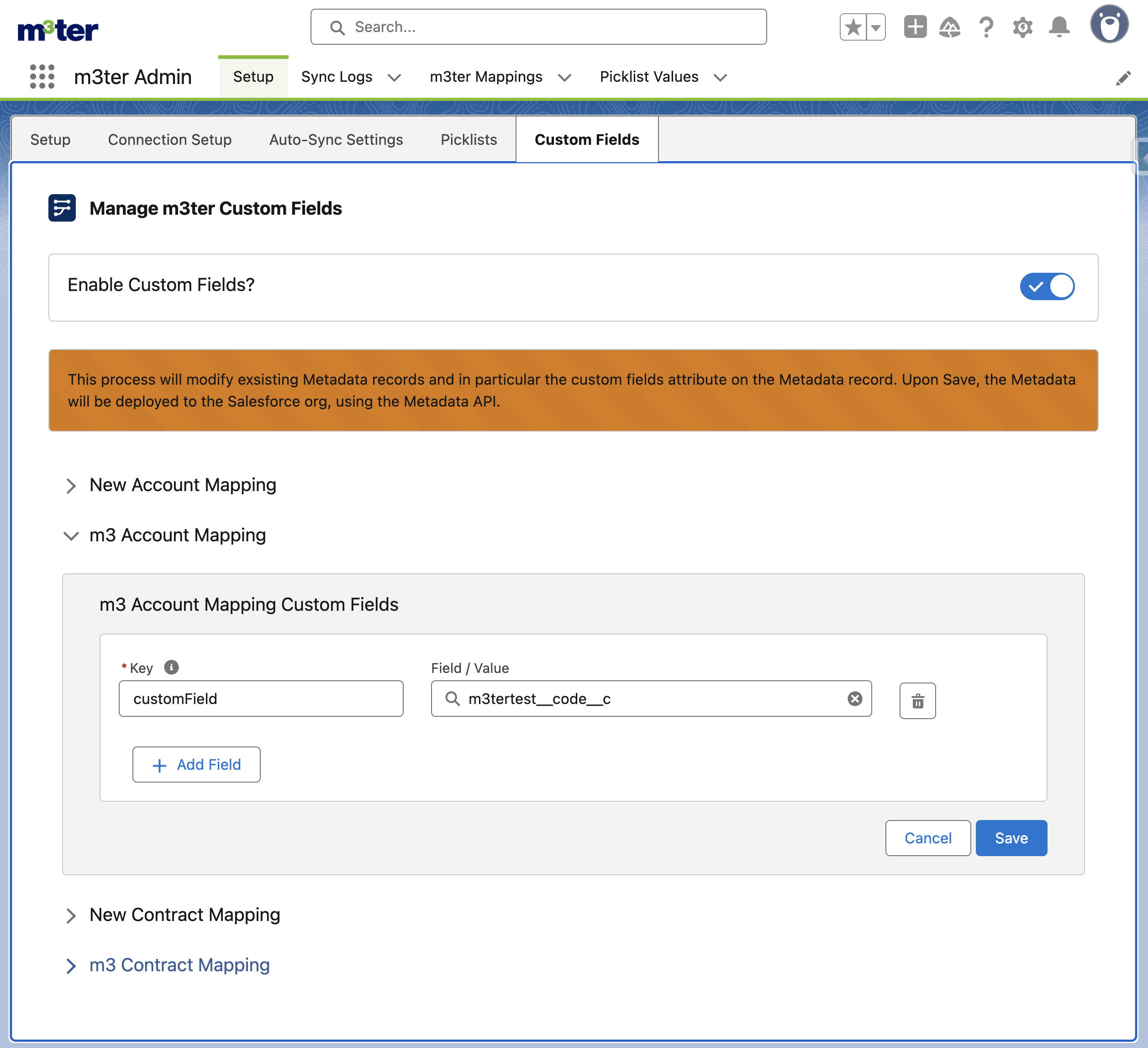Open the favorites list dropdown arrow
1148x1048 pixels.
point(876,27)
